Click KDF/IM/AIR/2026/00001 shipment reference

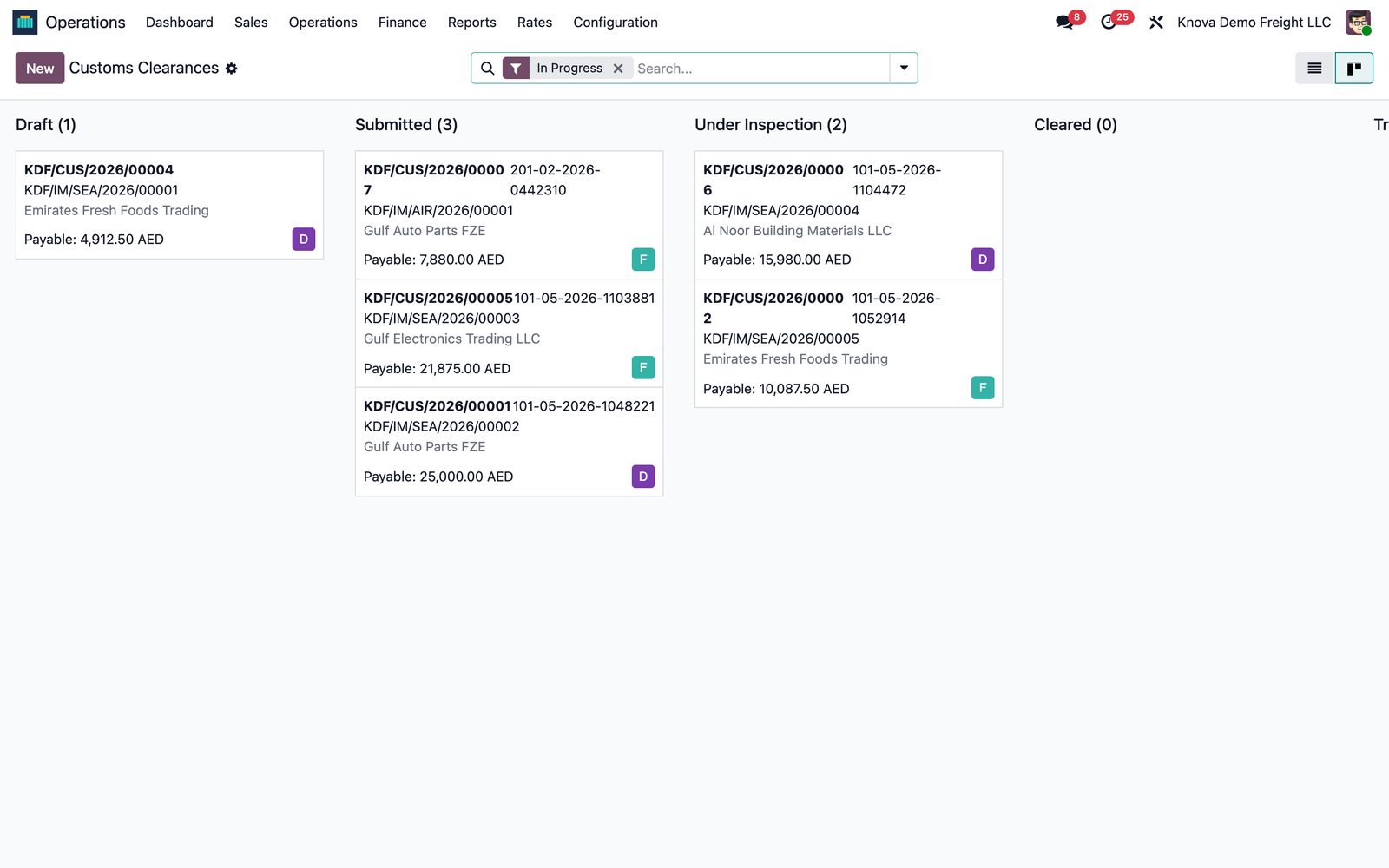pos(438,210)
